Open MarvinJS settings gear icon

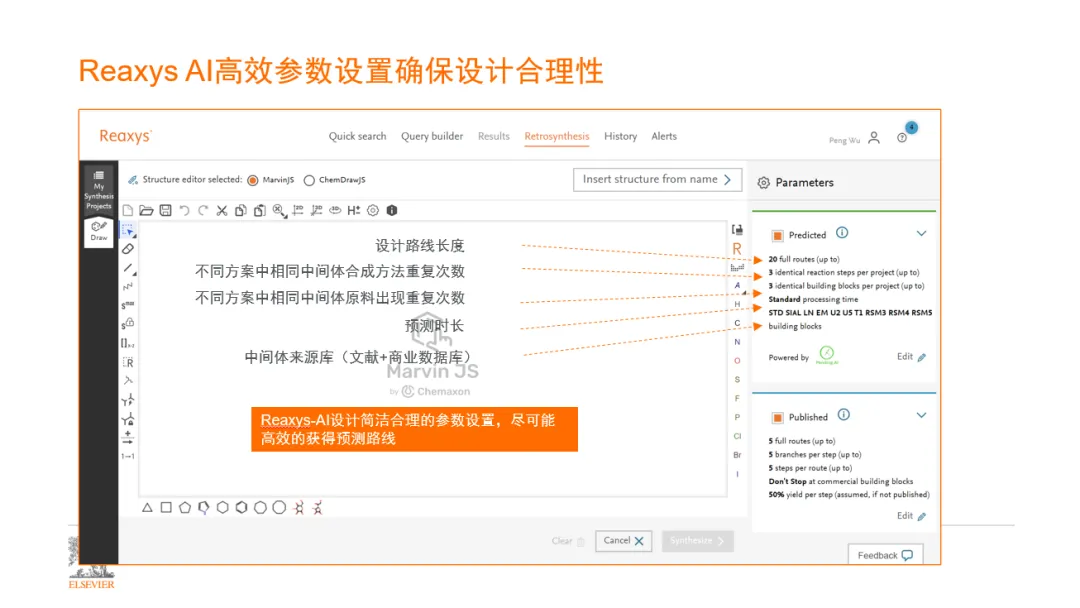[x=373, y=211]
